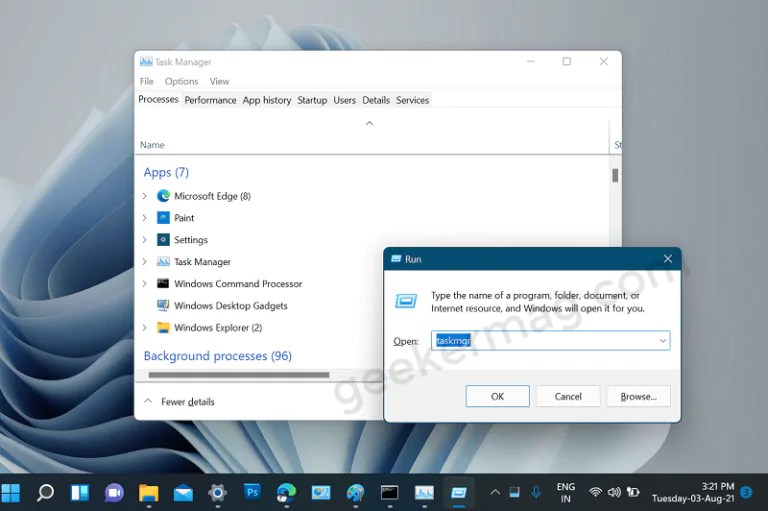Viewport: 768px width, 511px height.
Task: Click Cancel in Run dialog
Action: 568,396
